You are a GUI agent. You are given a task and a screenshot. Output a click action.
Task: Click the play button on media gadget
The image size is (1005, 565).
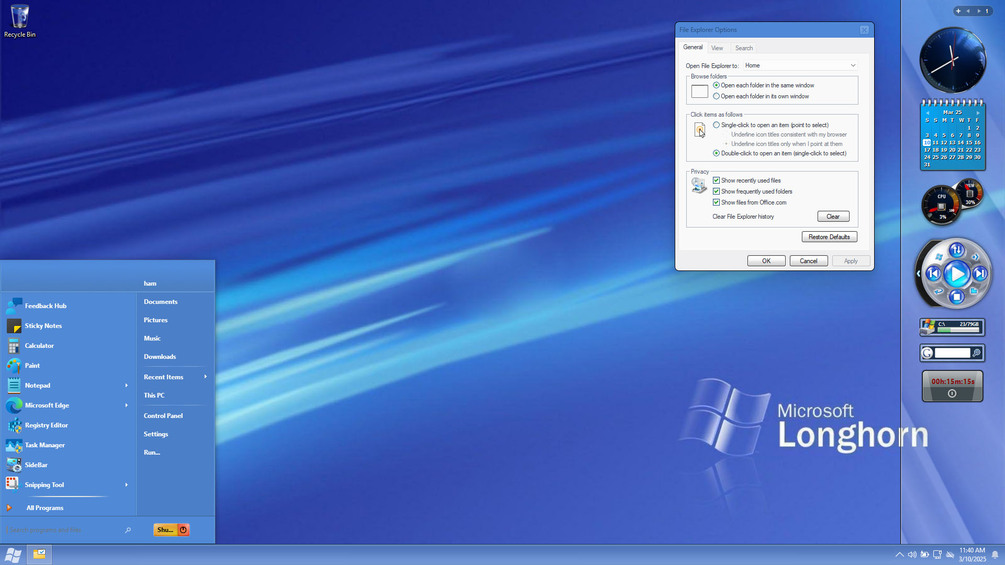[956, 274]
